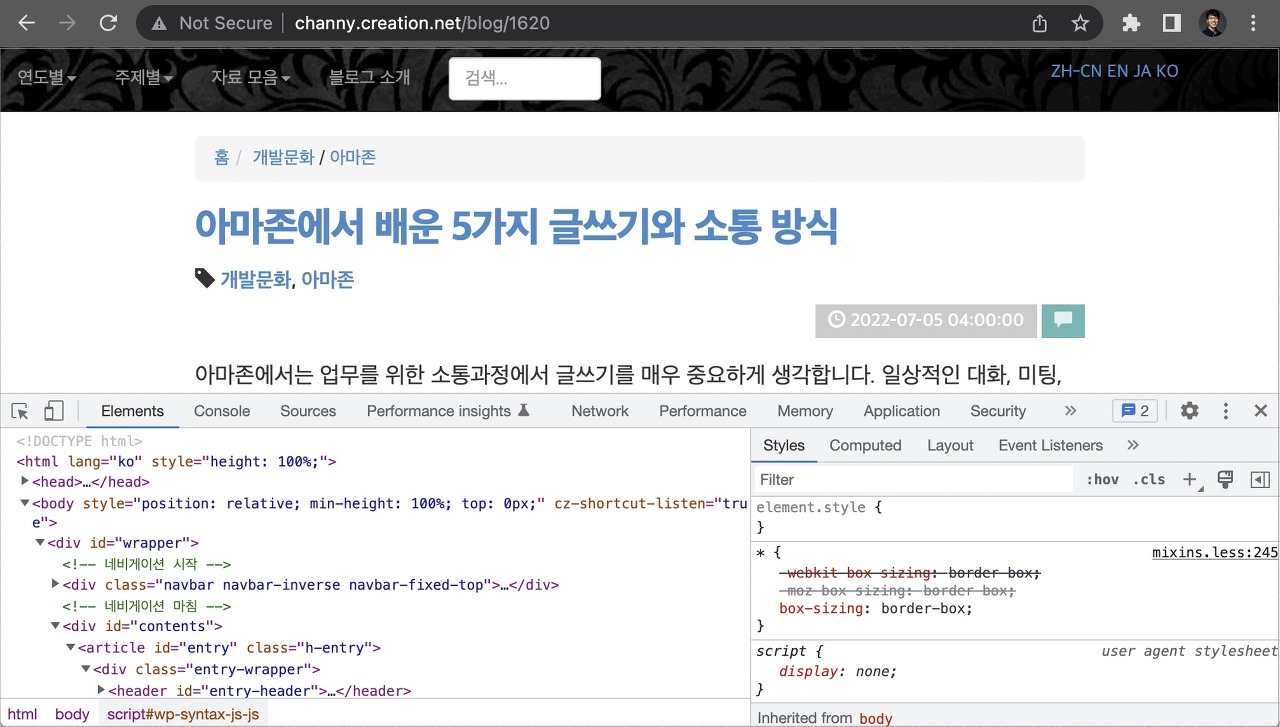Open the 자료 모음 navigation dropdown
The width and height of the screenshot is (1280, 727).
click(x=251, y=77)
